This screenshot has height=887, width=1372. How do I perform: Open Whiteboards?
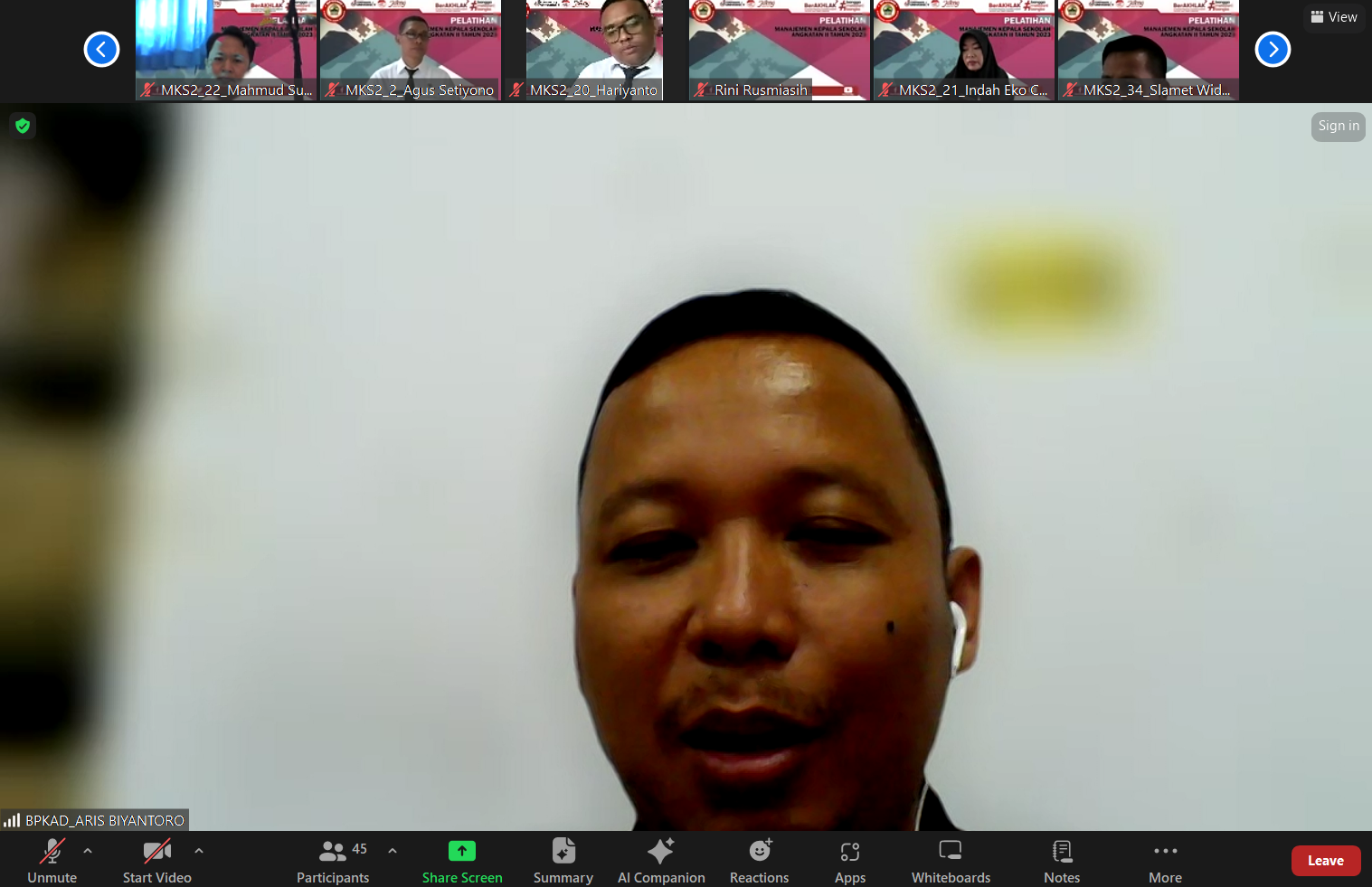click(951, 861)
